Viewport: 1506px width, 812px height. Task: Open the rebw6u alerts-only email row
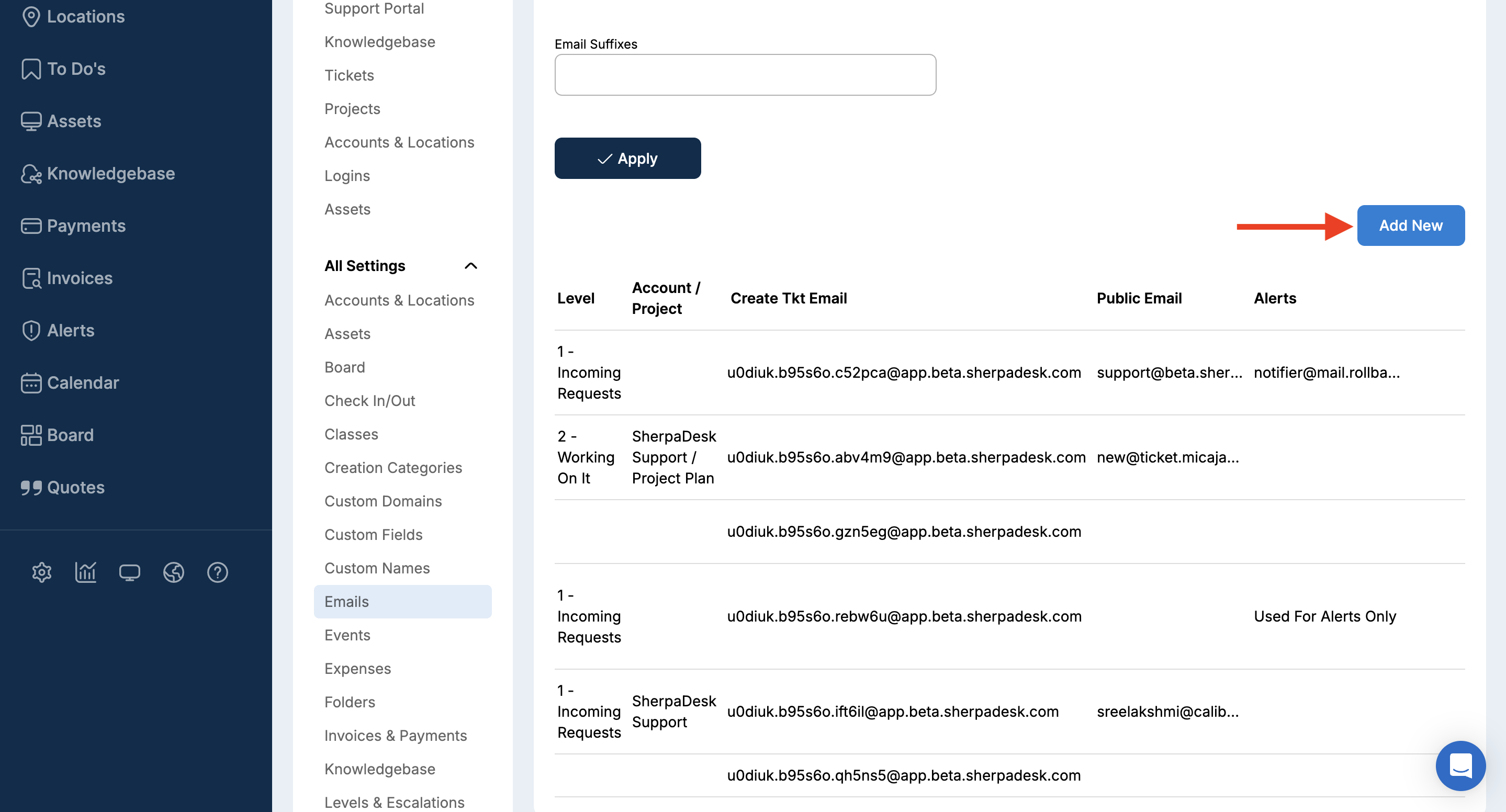point(904,616)
